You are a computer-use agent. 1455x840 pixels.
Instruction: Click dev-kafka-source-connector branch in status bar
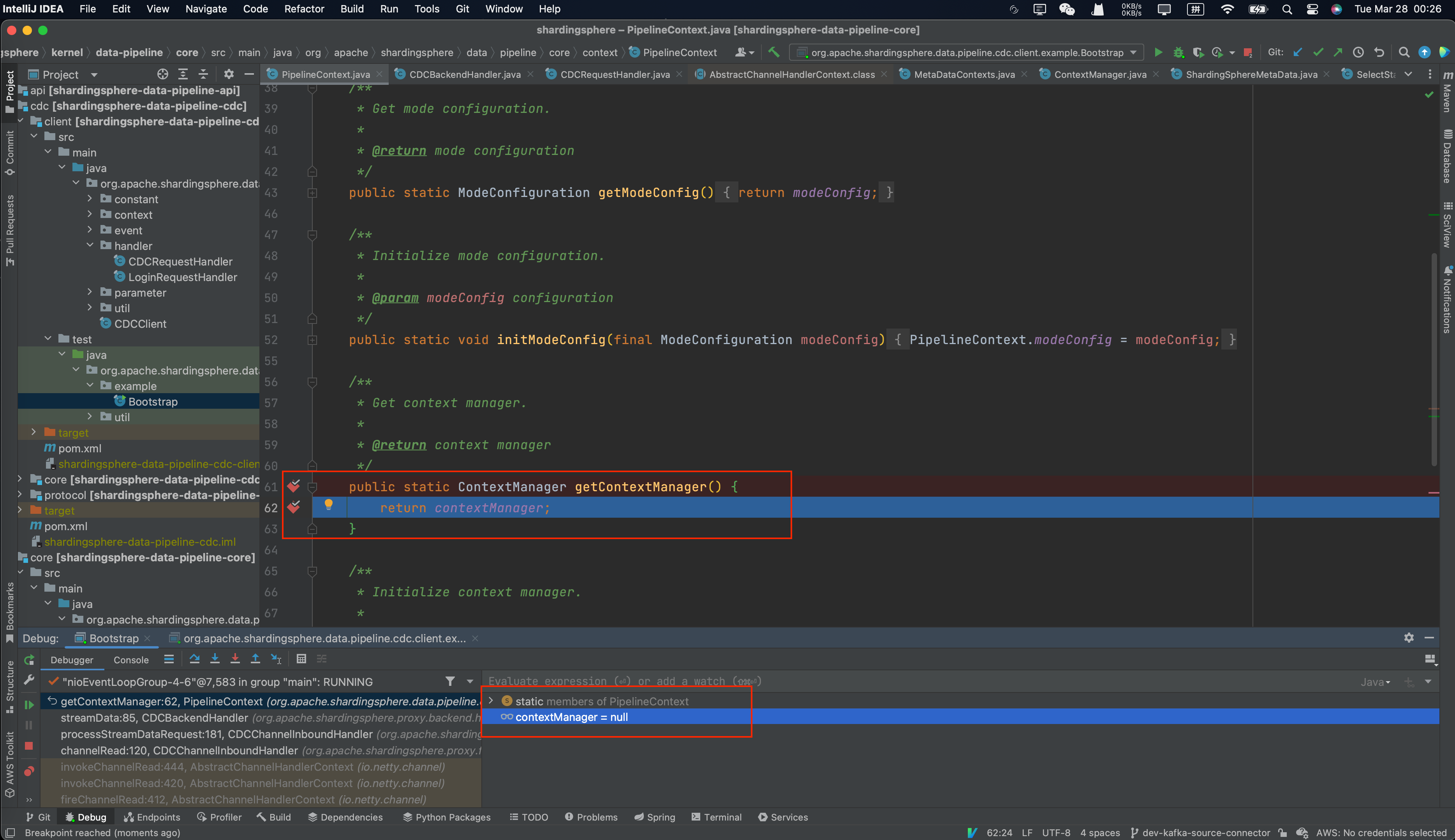[1200, 833]
